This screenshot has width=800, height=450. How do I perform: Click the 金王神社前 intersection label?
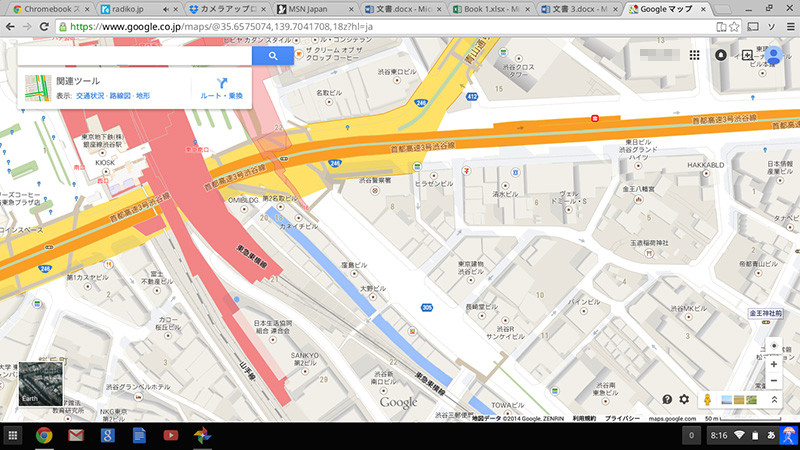tap(765, 313)
